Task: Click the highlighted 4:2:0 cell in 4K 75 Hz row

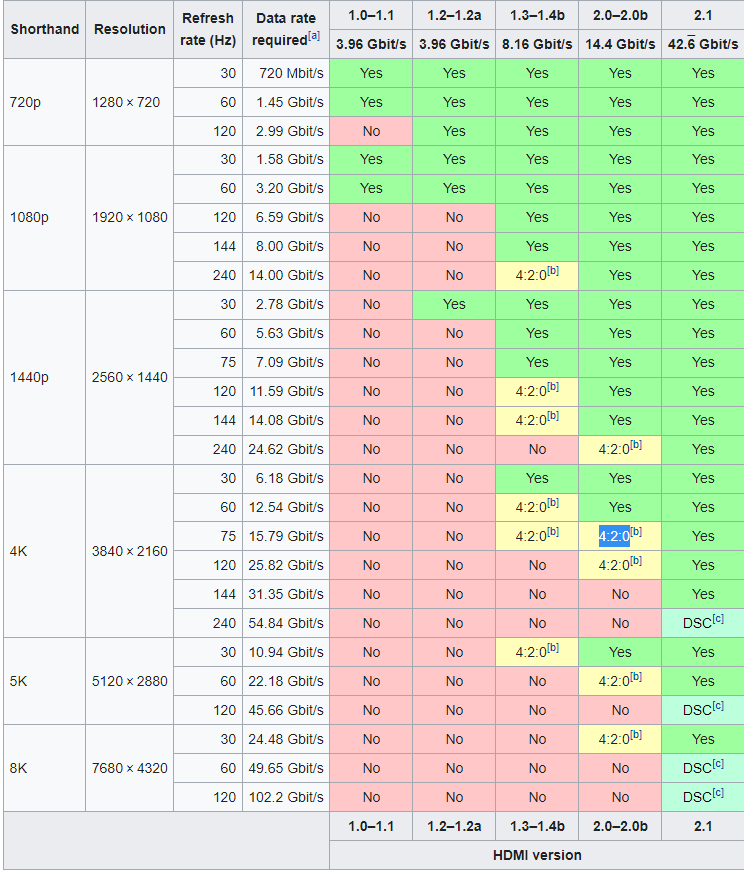Action: click(x=613, y=536)
